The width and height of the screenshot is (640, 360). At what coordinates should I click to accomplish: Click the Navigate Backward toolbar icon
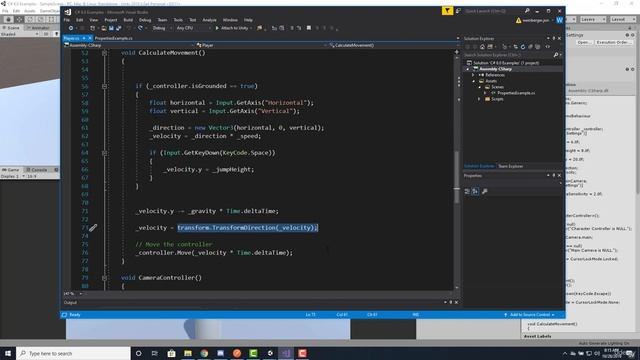(71, 28)
